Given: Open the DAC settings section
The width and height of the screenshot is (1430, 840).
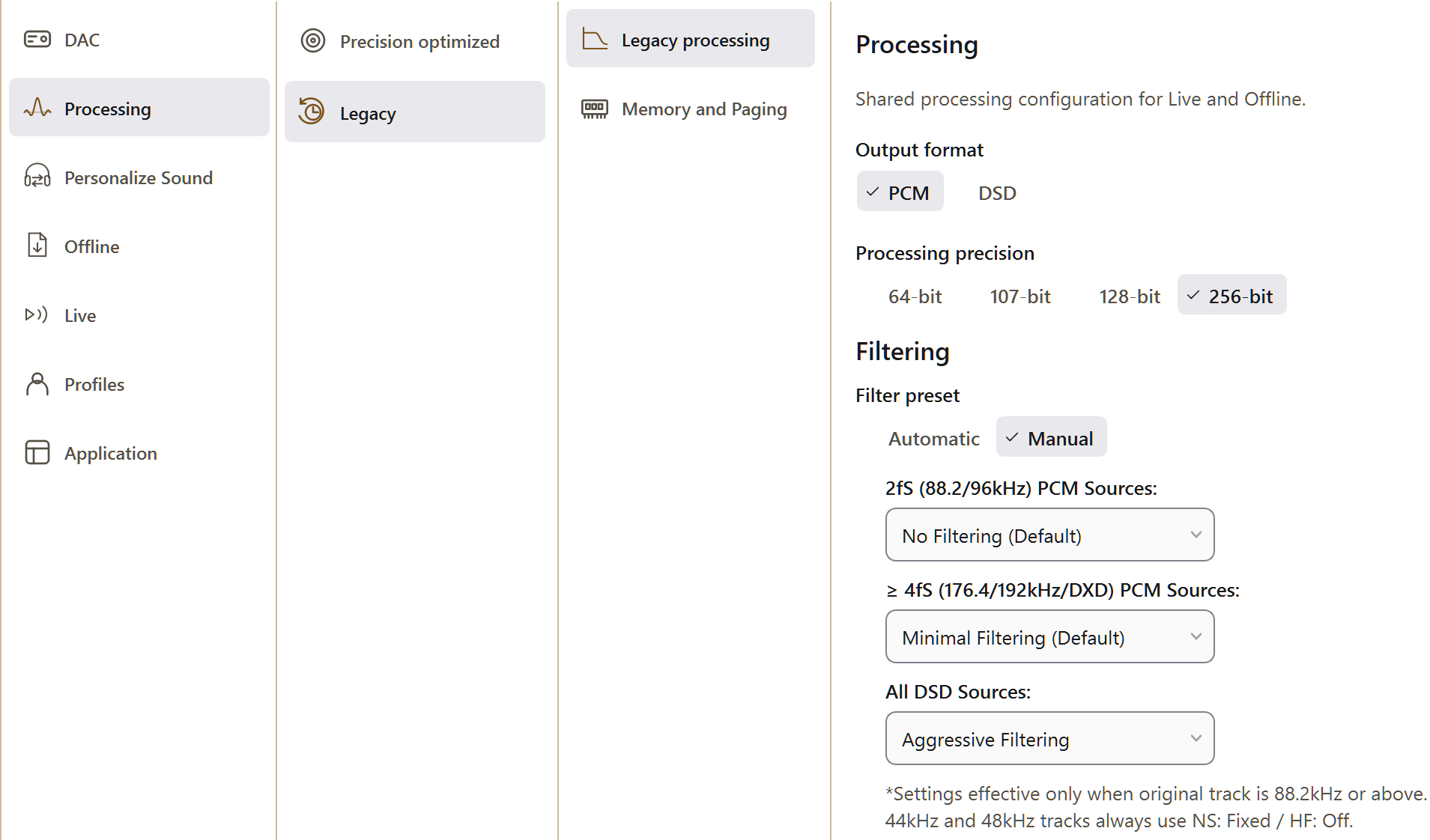Looking at the screenshot, I should (x=139, y=39).
